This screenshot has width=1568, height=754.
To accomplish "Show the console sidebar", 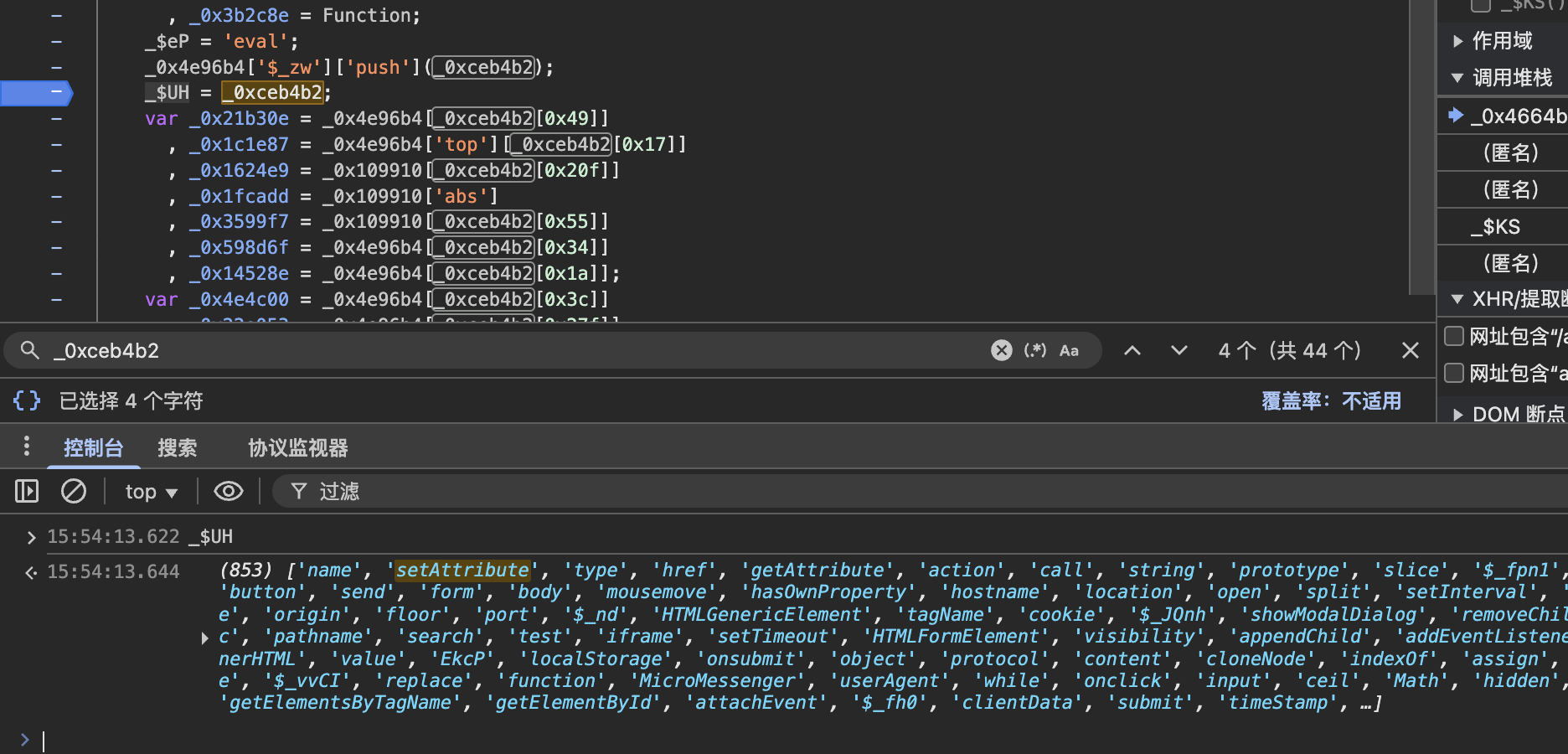I will coord(27,491).
